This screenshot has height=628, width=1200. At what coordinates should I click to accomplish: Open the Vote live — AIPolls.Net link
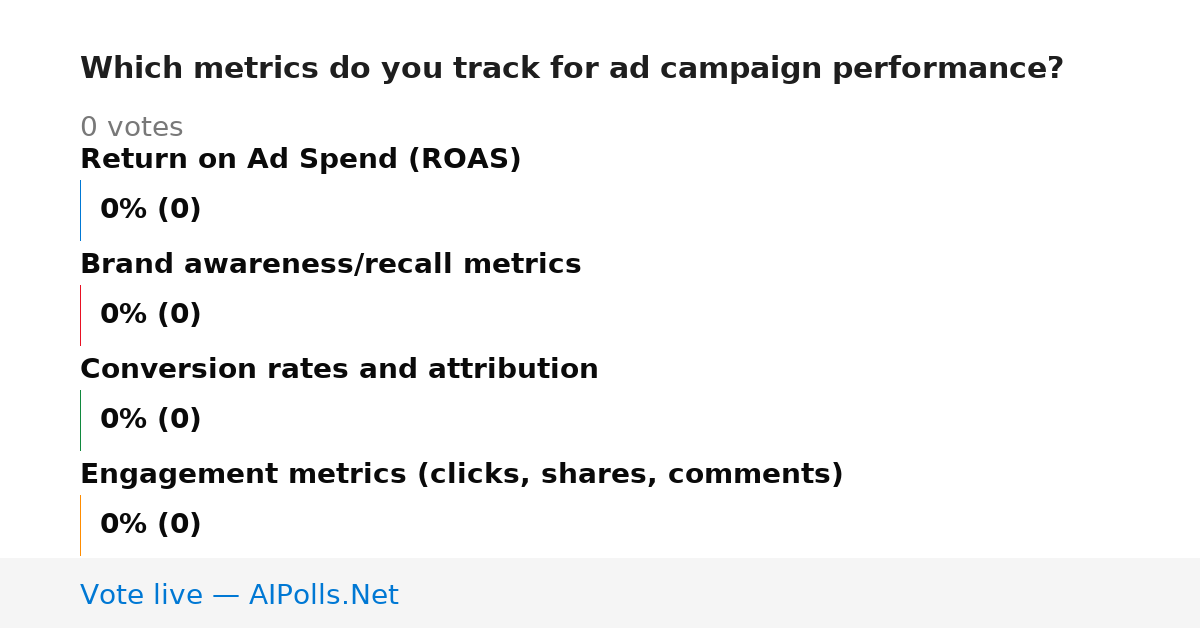239,596
